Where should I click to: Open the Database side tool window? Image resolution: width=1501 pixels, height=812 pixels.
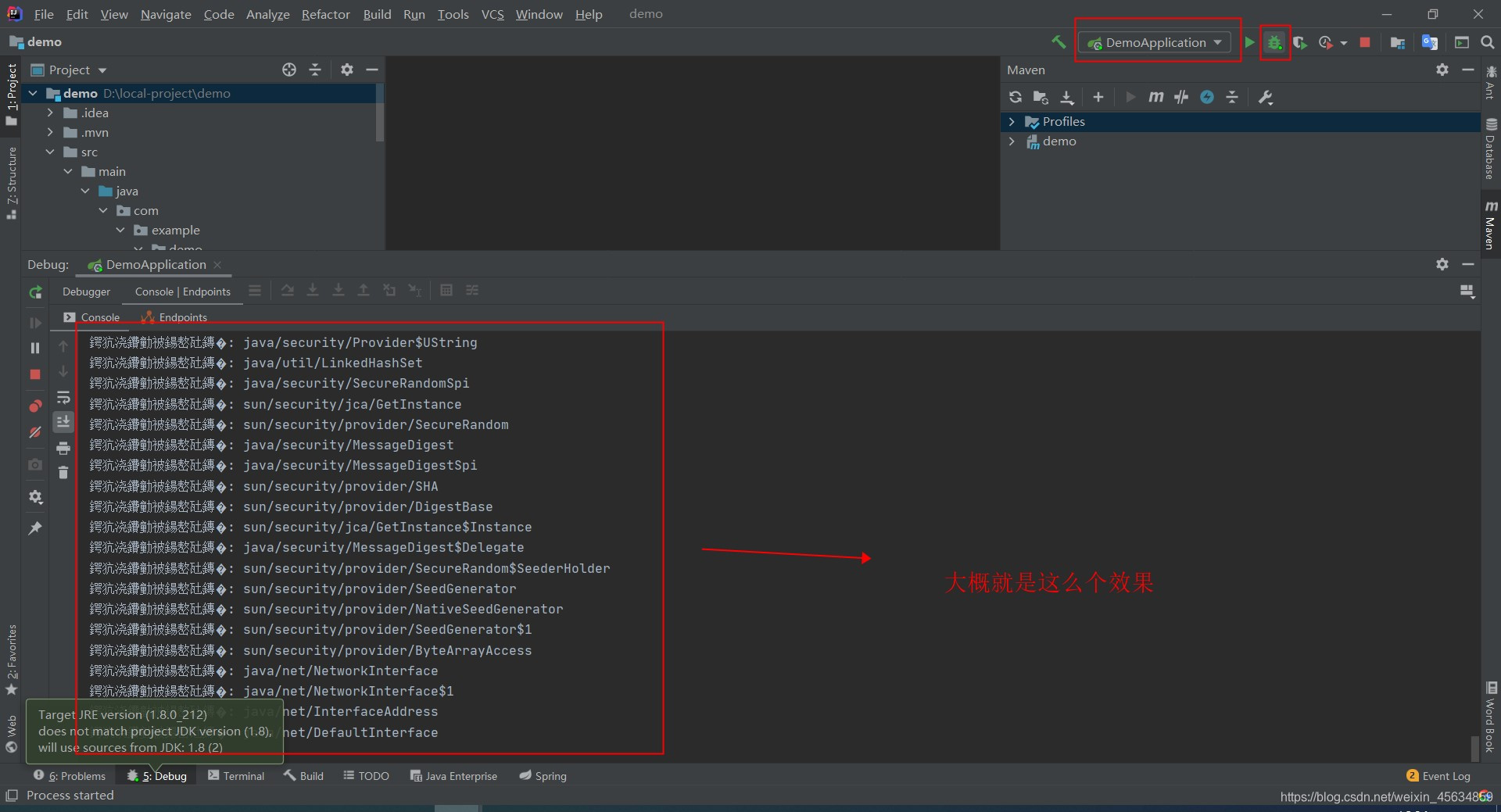1491,149
